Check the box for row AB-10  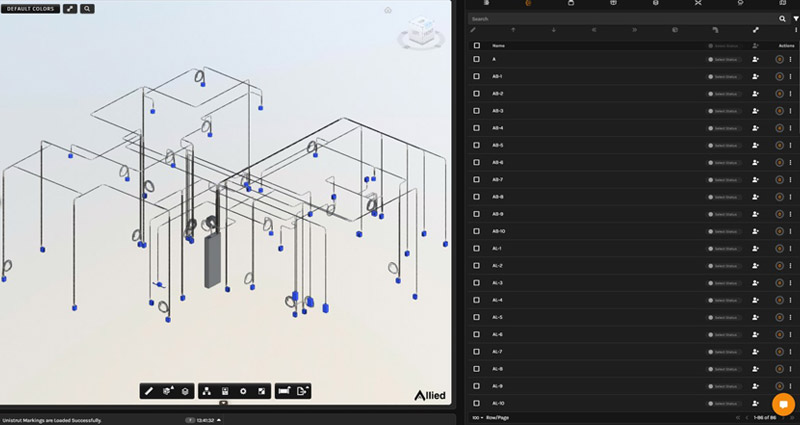coord(477,231)
